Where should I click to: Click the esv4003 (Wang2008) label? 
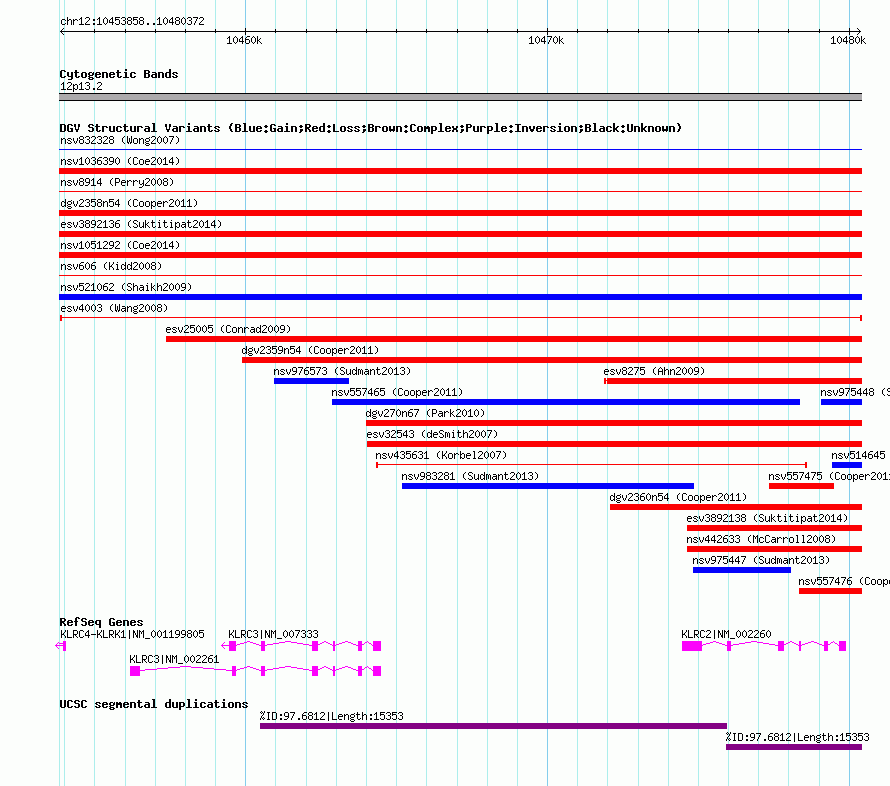pos(114,308)
